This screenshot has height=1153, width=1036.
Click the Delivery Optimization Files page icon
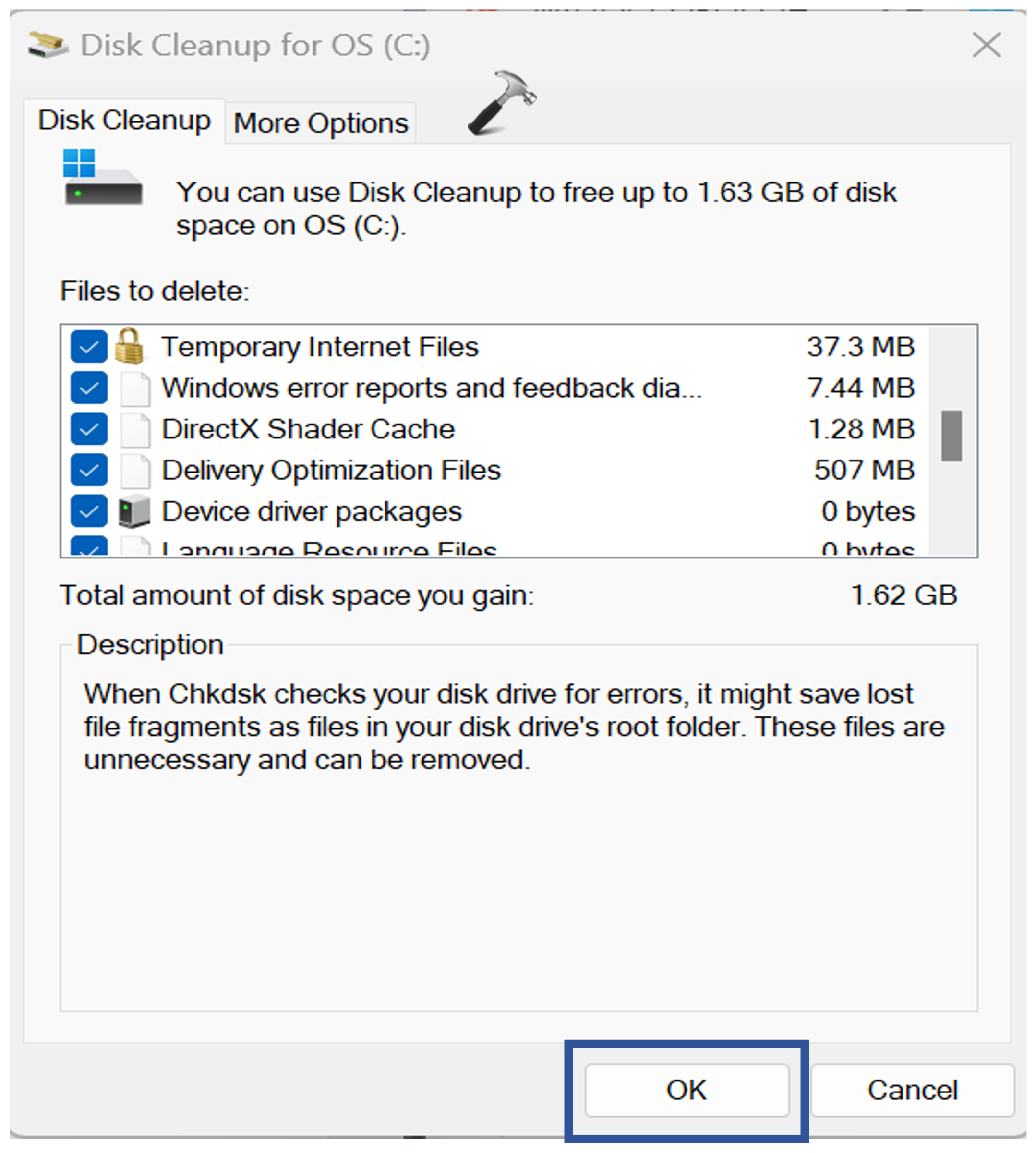pos(135,471)
